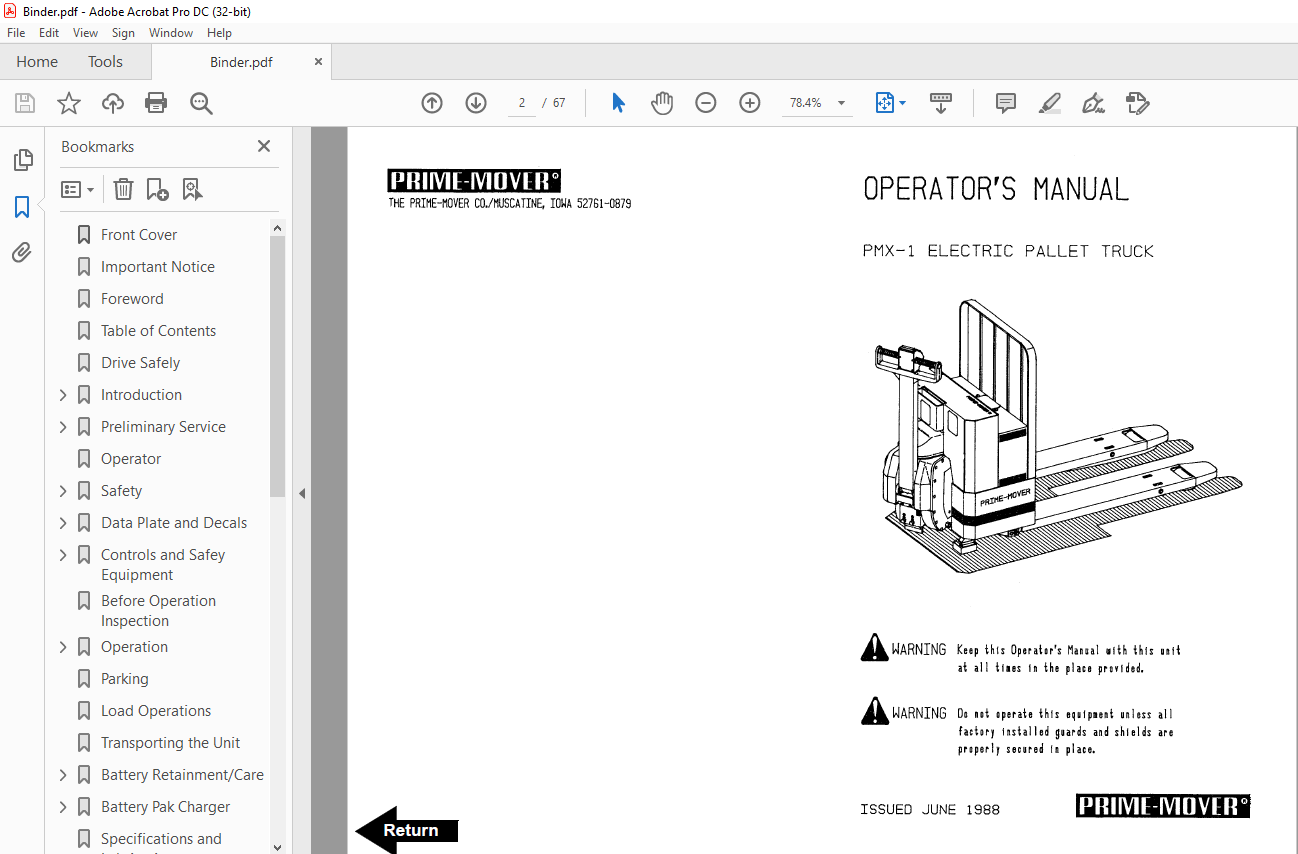
Task: Open the Page Thumbnails panel icon
Action: pos(22,160)
